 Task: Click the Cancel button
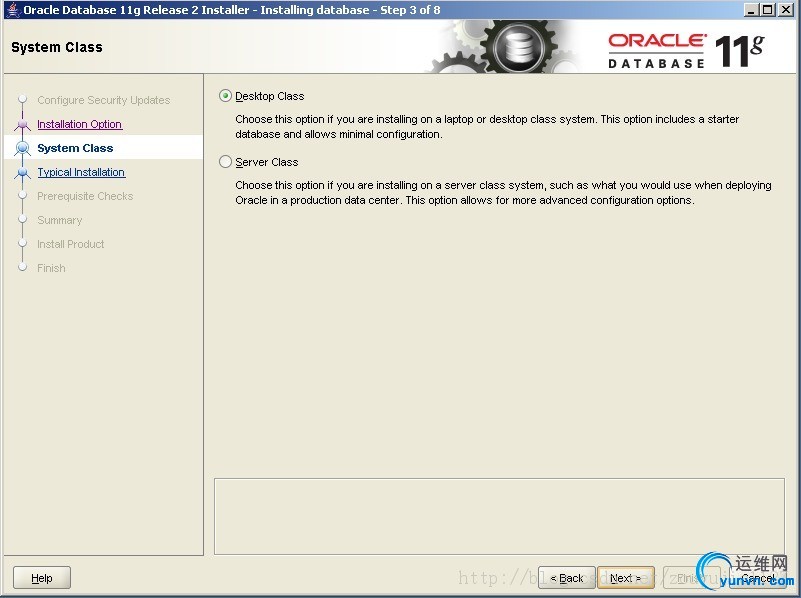coord(758,578)
